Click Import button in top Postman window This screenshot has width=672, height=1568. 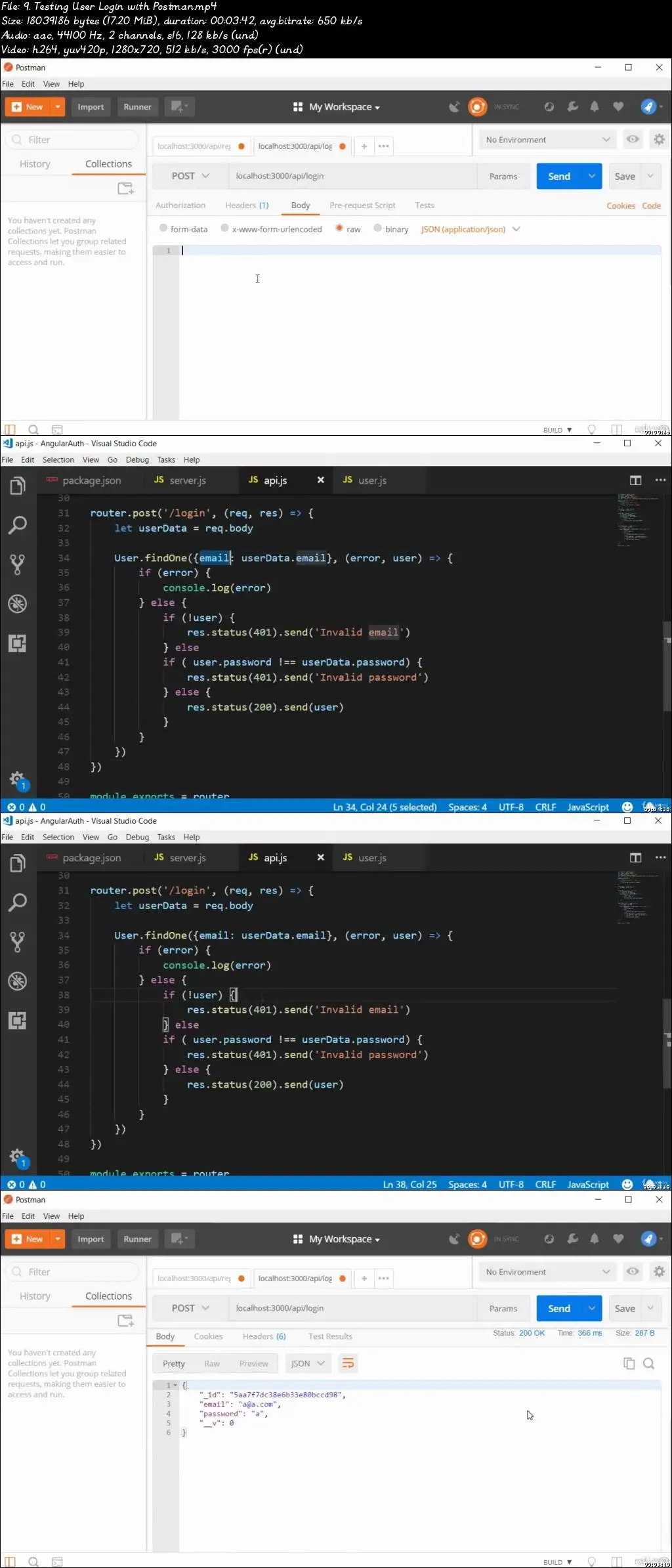91,106
